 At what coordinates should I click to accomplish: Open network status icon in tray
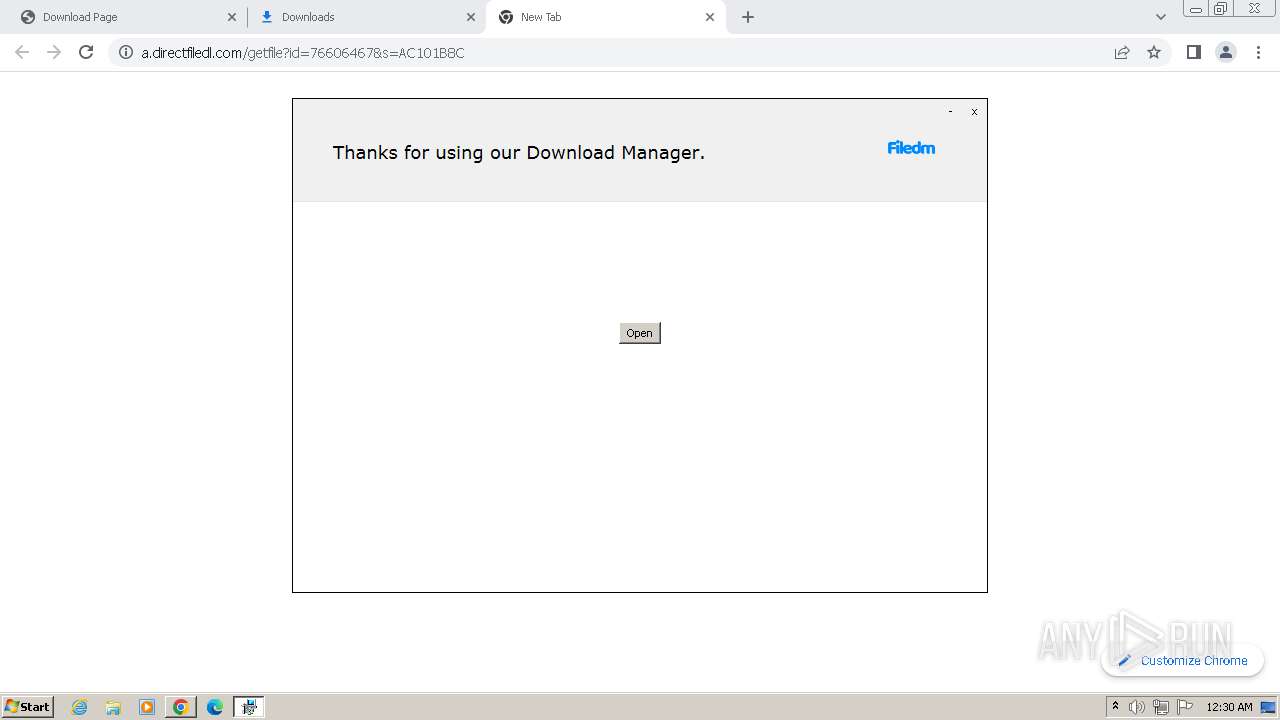1161,707
